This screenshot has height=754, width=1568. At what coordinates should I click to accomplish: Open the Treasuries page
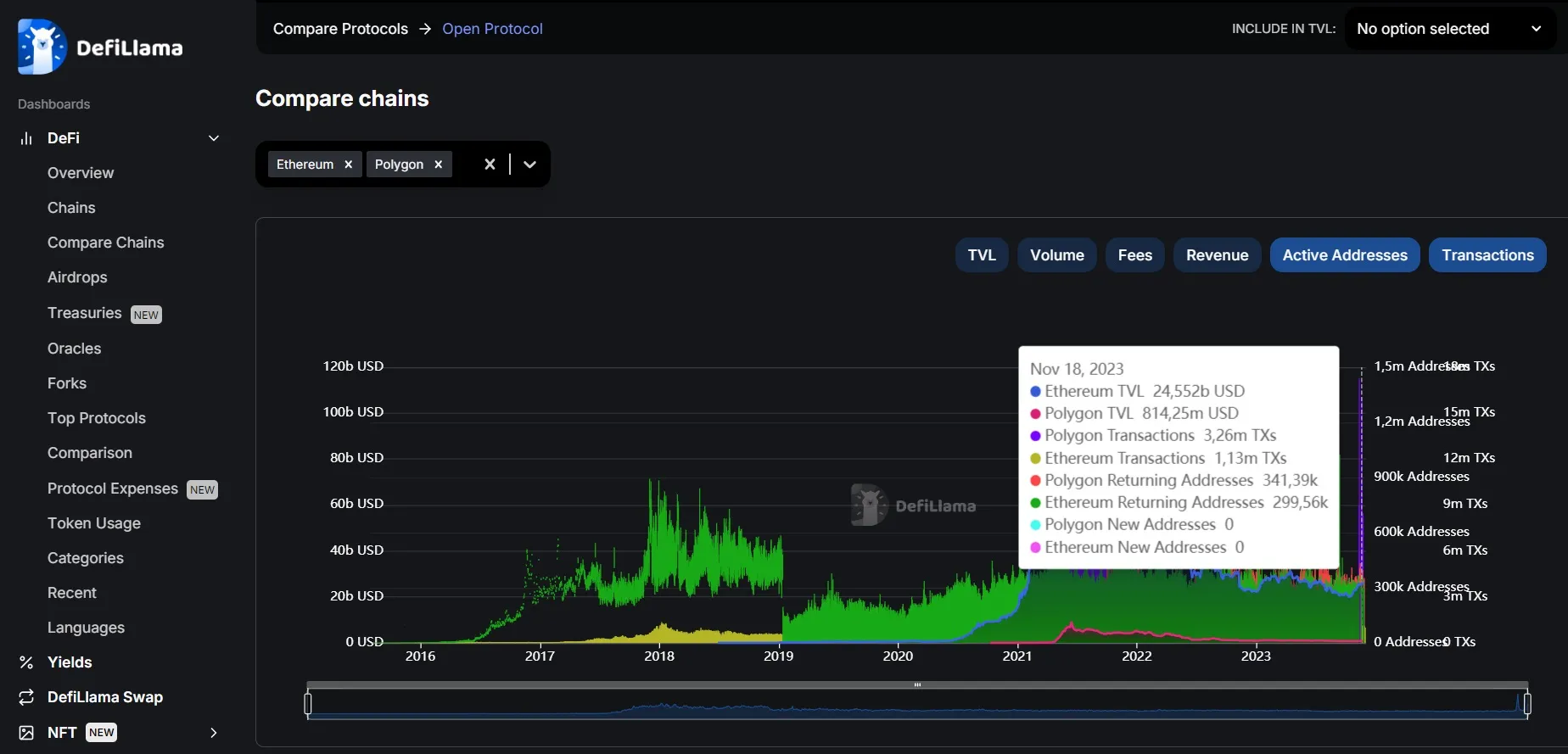pyautogui.click(x=85, y=313)
